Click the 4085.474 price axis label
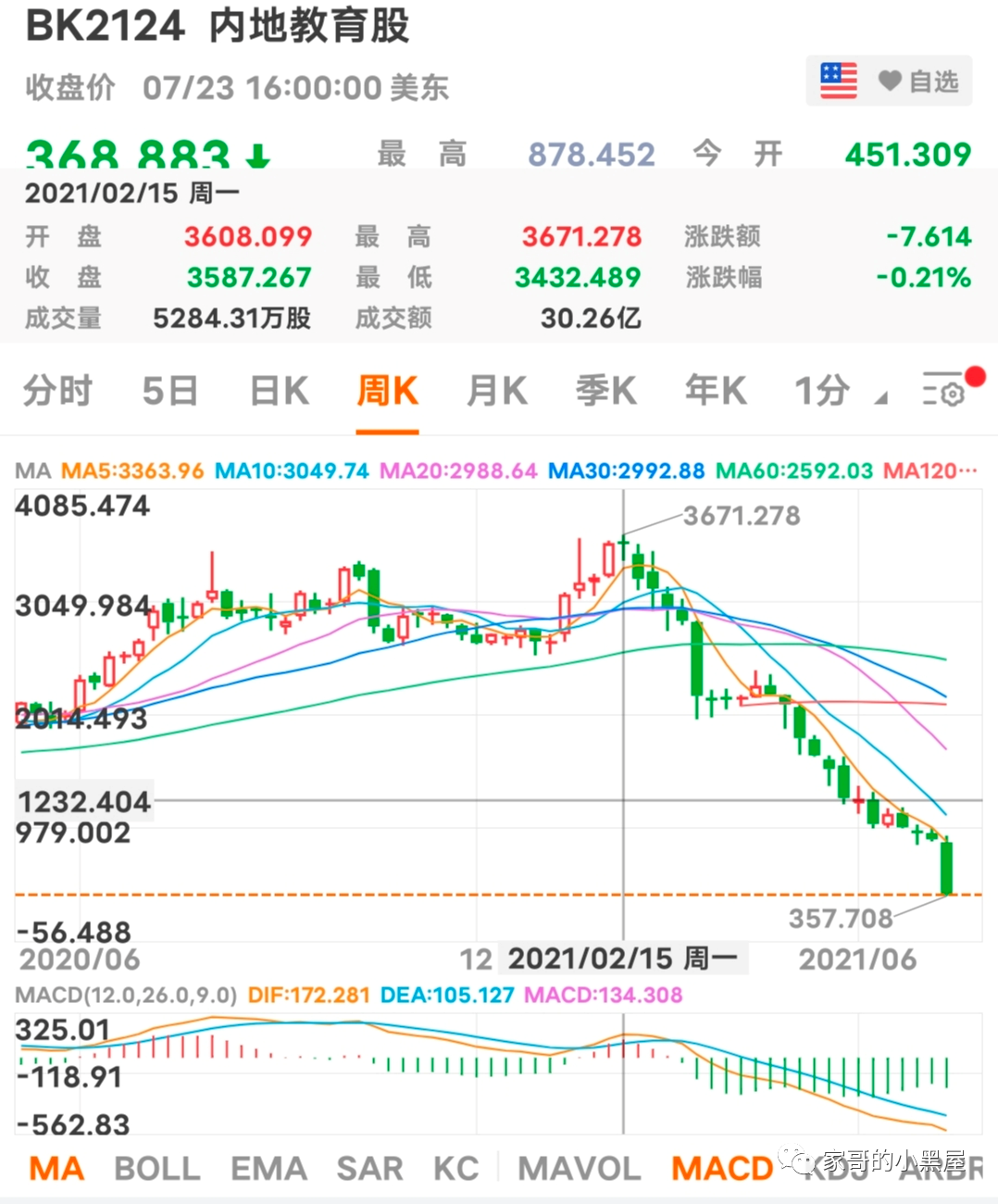Image resolution: width=998 pixels, height=1204 pixels. coord(82,506)
